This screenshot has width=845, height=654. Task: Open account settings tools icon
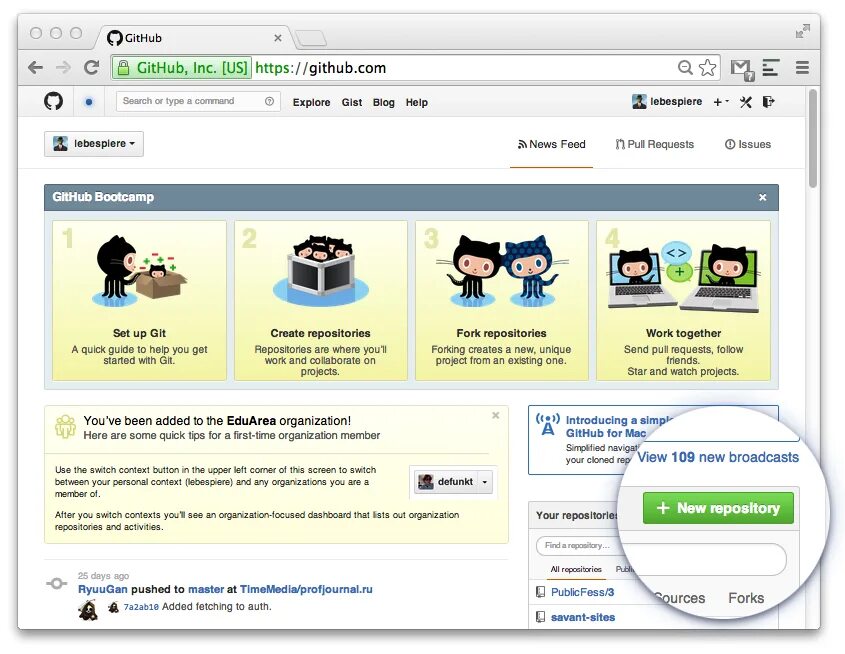[x=746, y=102]
